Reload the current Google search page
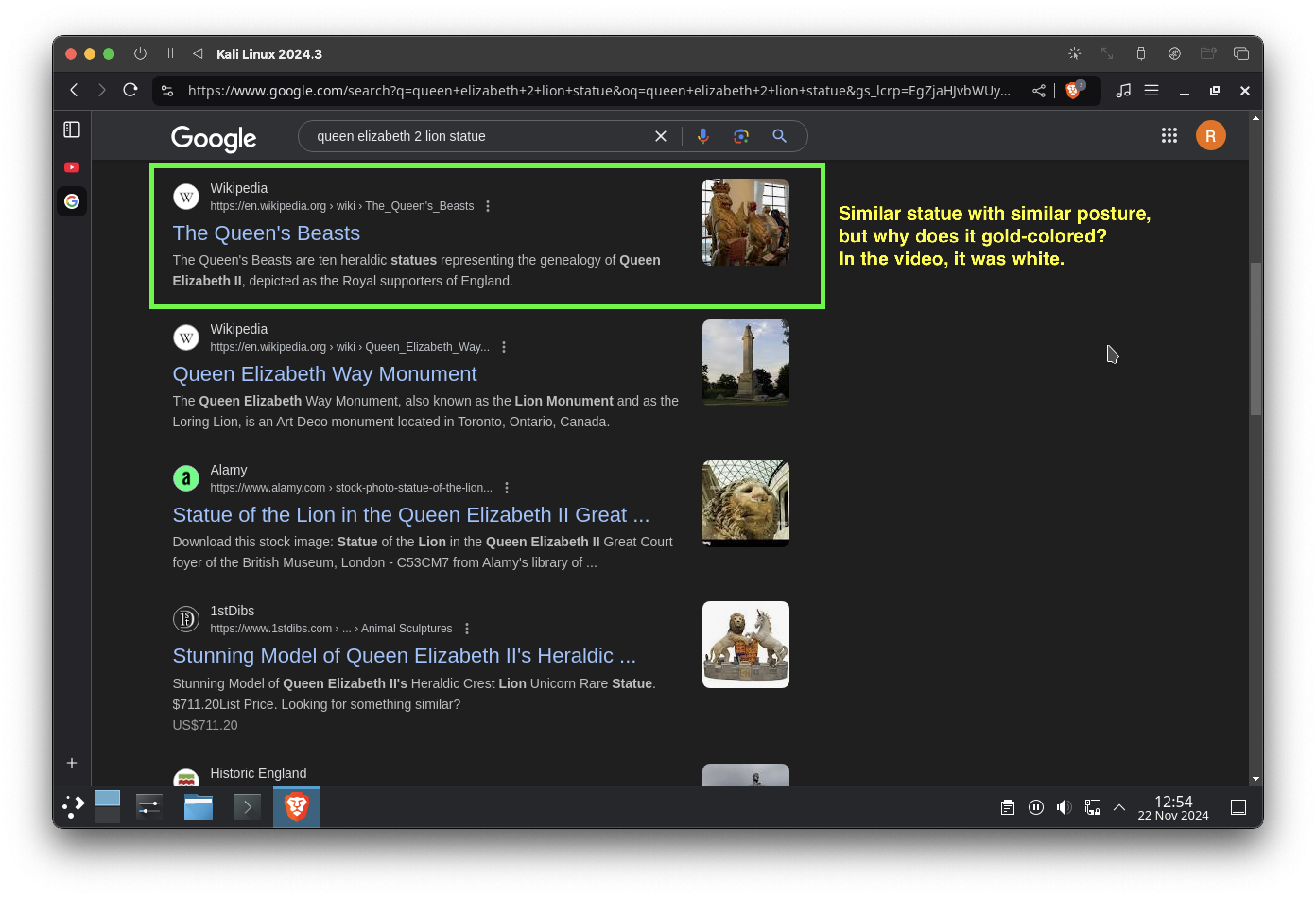This screenshot has width=1316, height=898. tap(130, 90)
